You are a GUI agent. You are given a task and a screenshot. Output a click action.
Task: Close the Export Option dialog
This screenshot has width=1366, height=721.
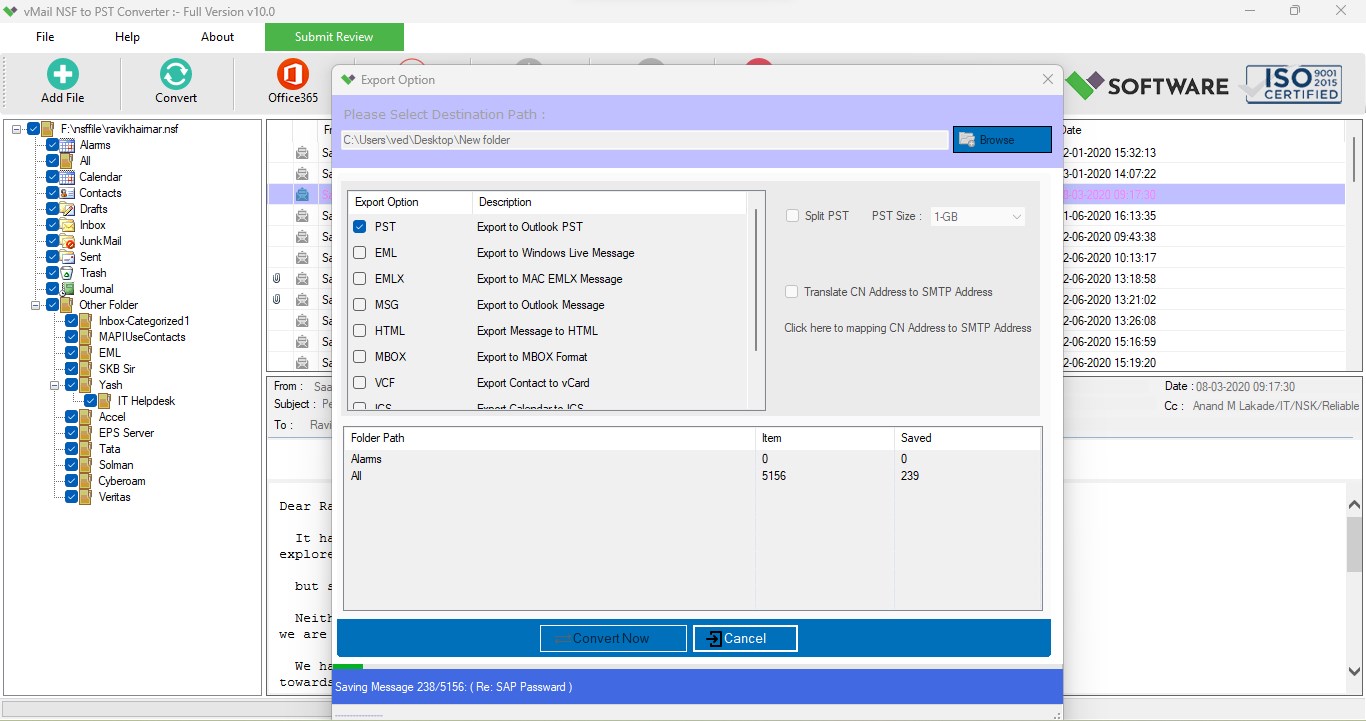[1047, 79]
